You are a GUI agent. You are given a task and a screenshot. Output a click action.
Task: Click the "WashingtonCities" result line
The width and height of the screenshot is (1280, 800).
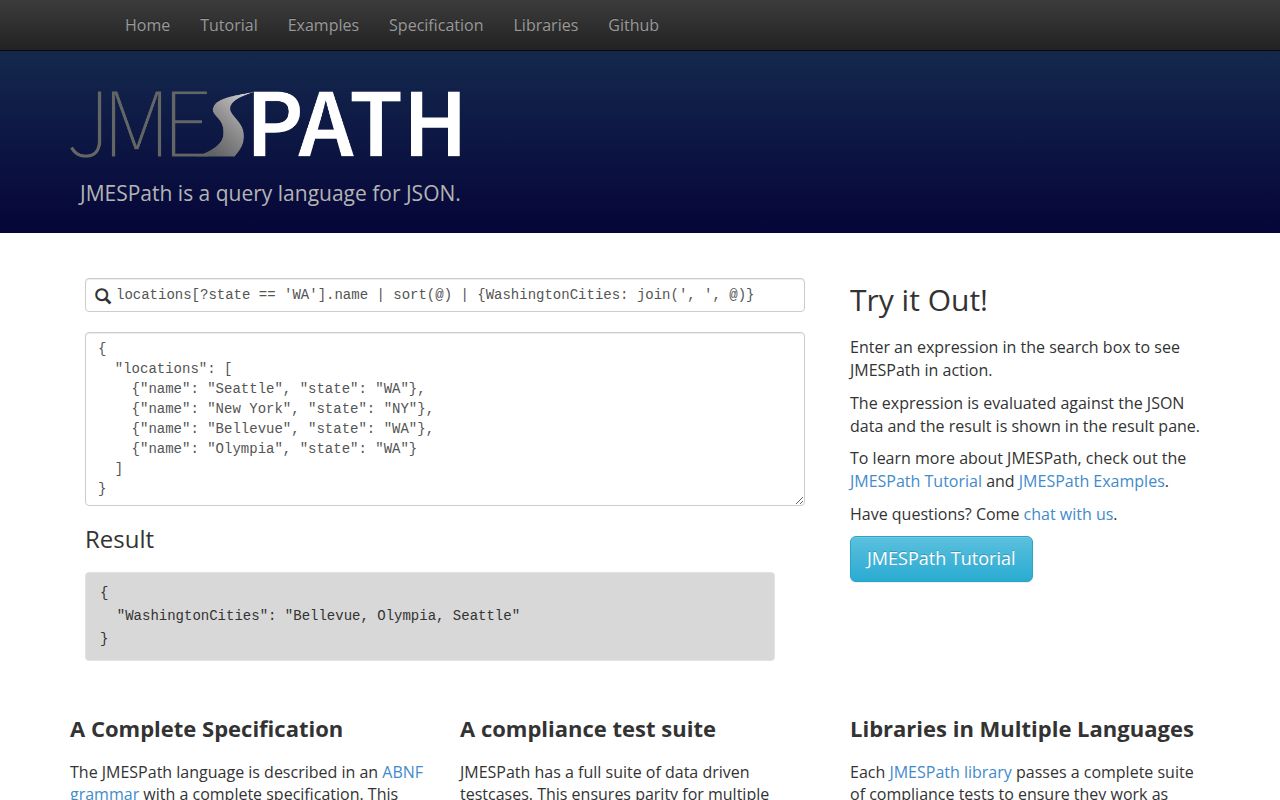tap(318, 616)
